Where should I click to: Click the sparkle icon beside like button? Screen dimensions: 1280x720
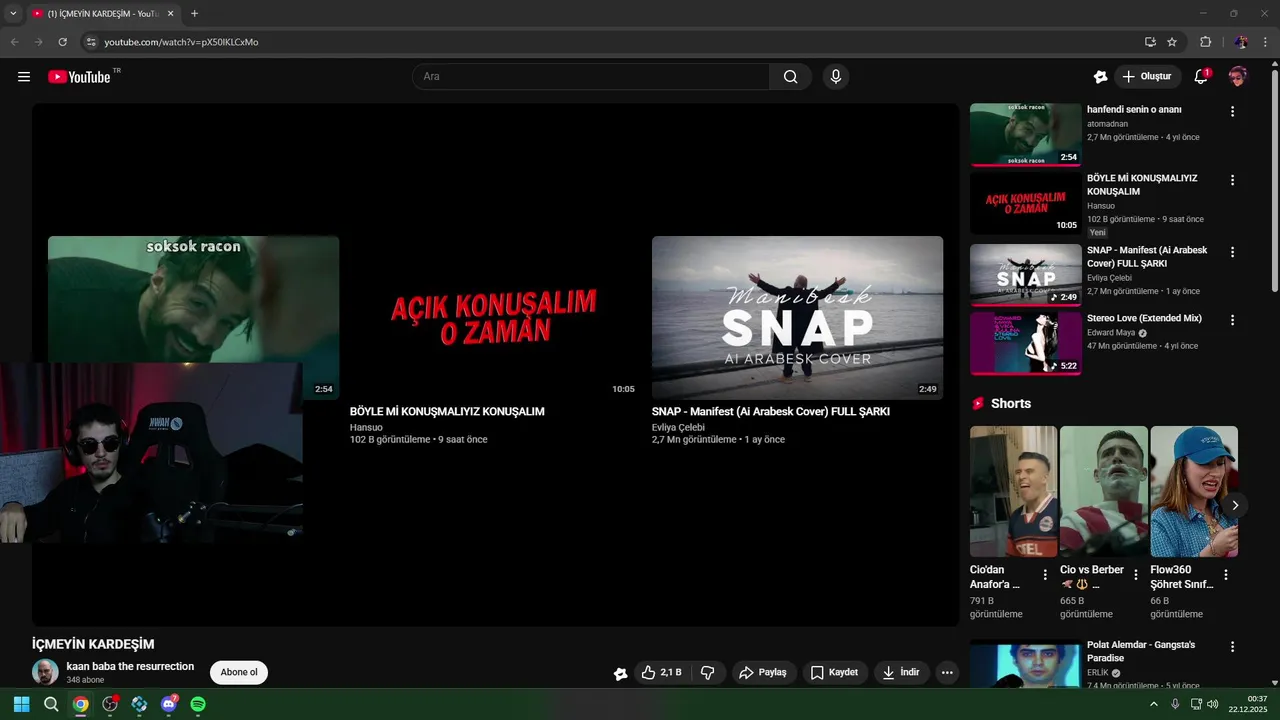[620, 674]
